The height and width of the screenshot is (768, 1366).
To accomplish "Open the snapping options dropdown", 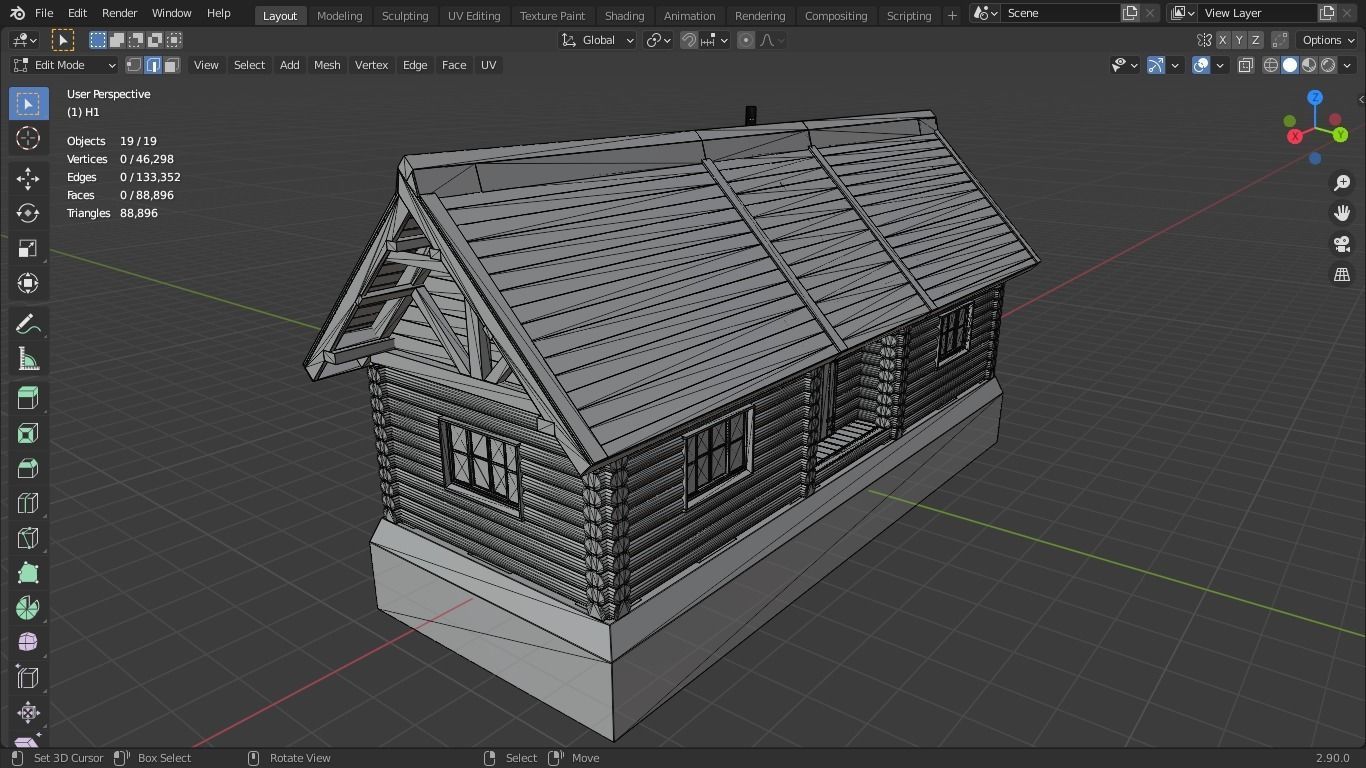I will [x=714, y=40].
